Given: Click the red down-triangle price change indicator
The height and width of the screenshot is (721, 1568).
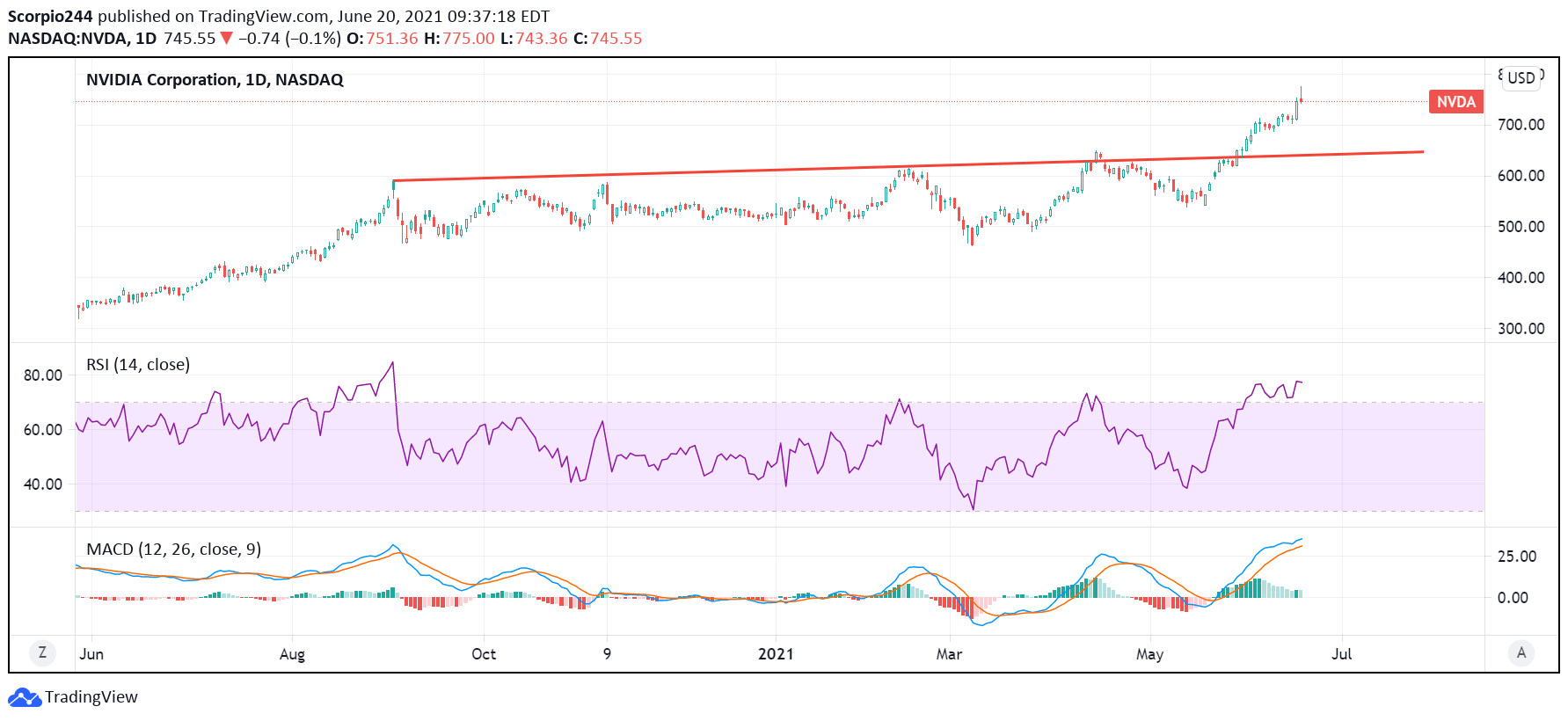Looking at the screenshot, I should coord(226,39).
